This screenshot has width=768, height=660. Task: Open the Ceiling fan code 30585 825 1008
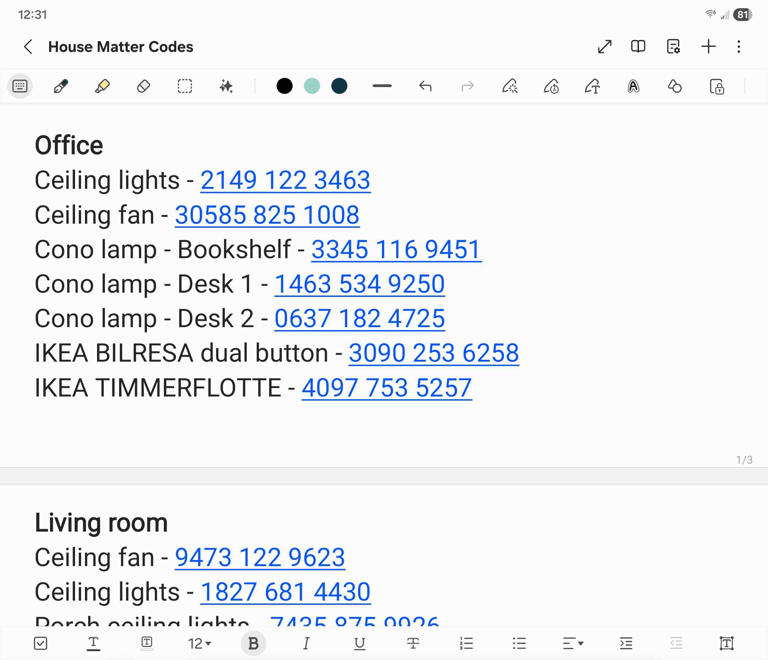tap(267, 215)
